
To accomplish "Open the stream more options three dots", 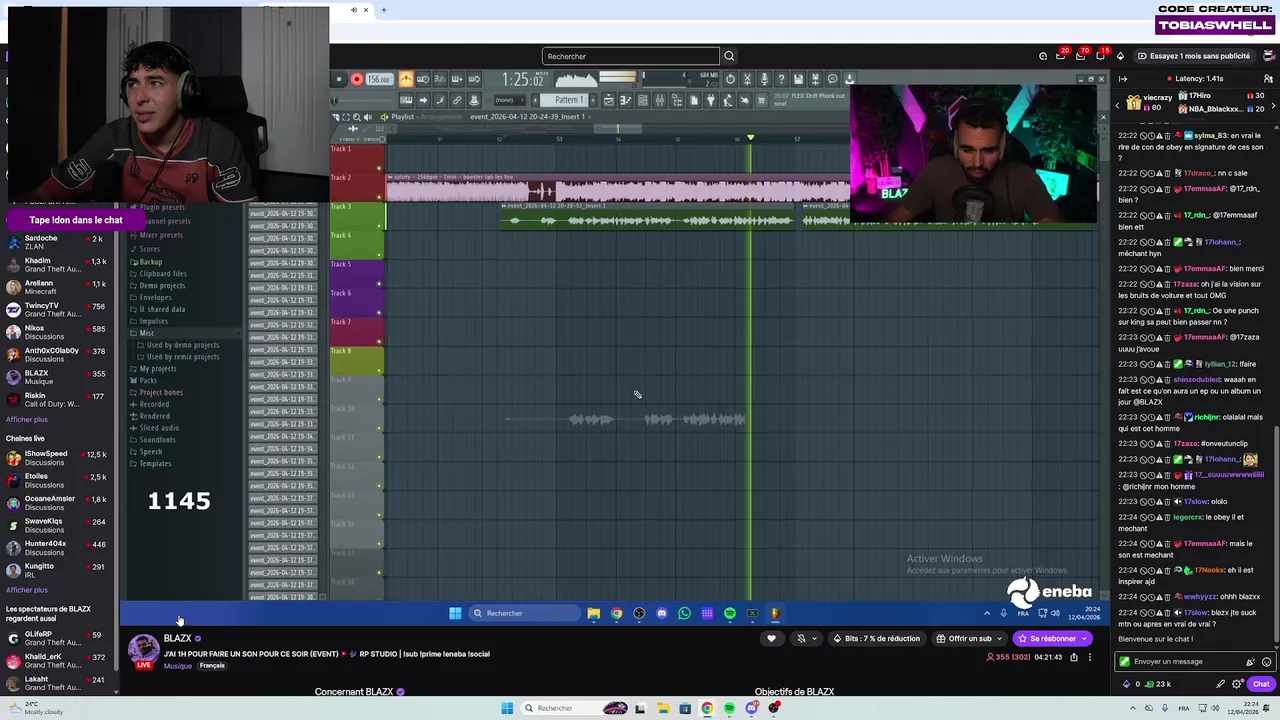I will click(x=1090, y=657).
